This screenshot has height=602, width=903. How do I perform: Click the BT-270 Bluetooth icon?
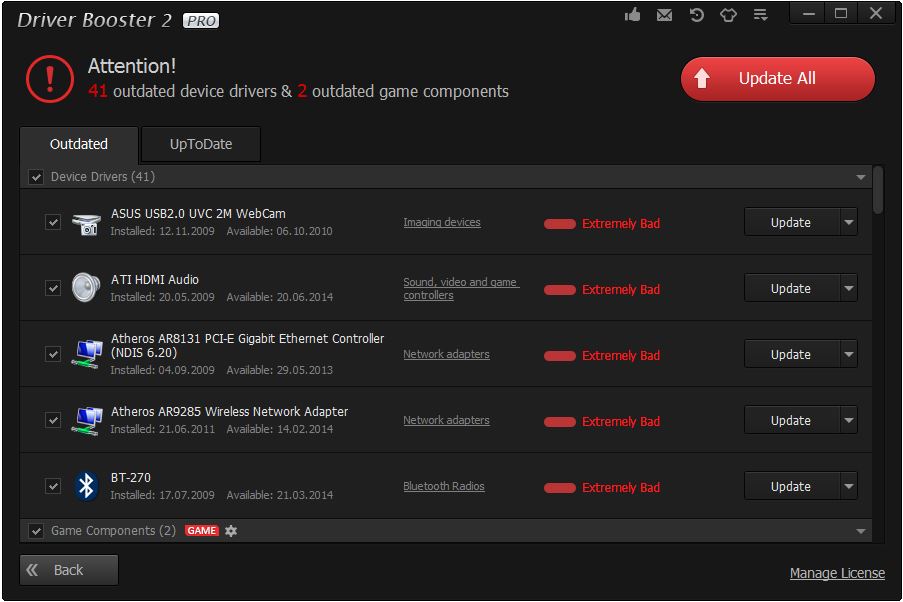click(86, 486)
